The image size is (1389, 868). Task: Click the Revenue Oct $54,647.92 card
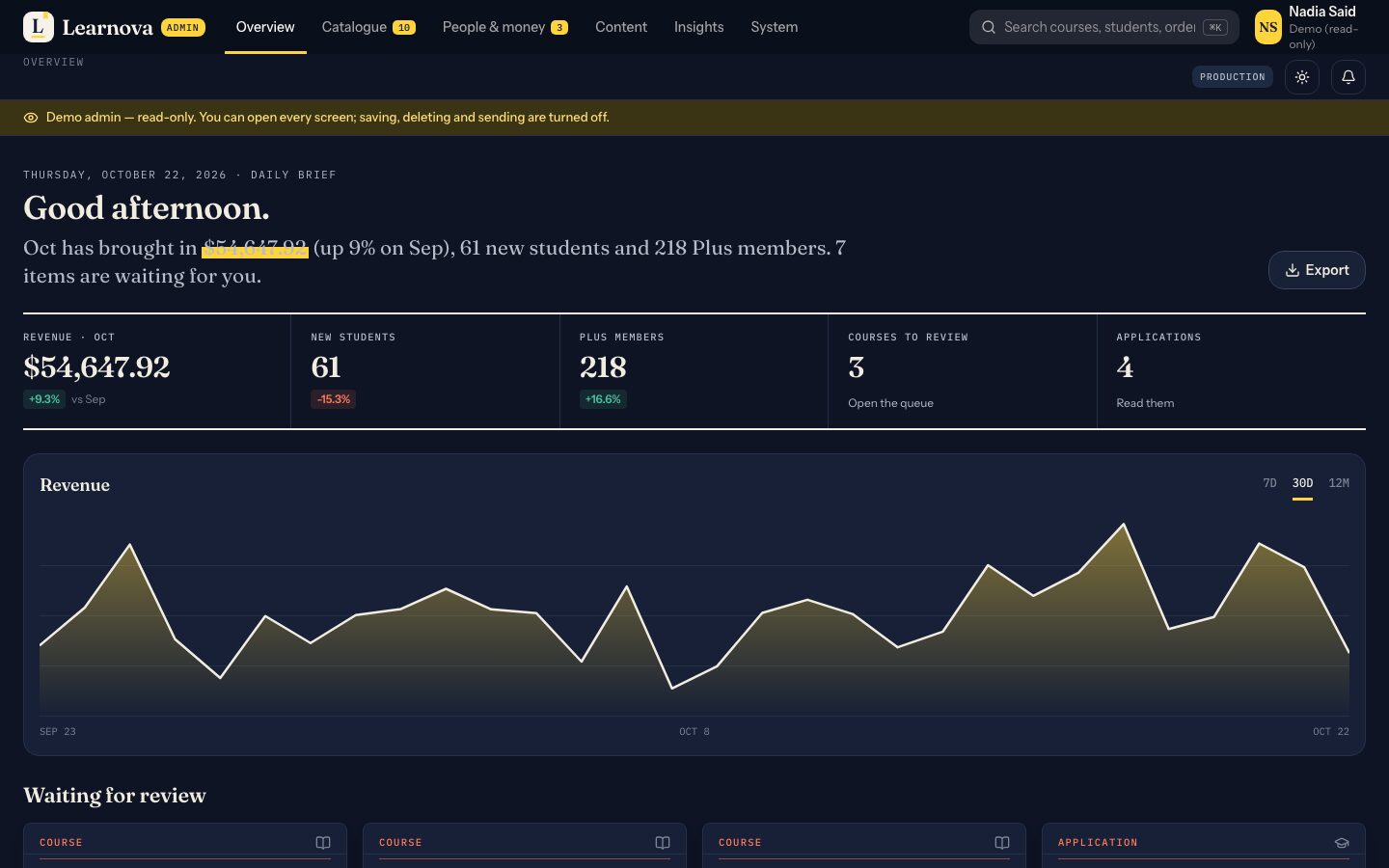click(156, 371)
